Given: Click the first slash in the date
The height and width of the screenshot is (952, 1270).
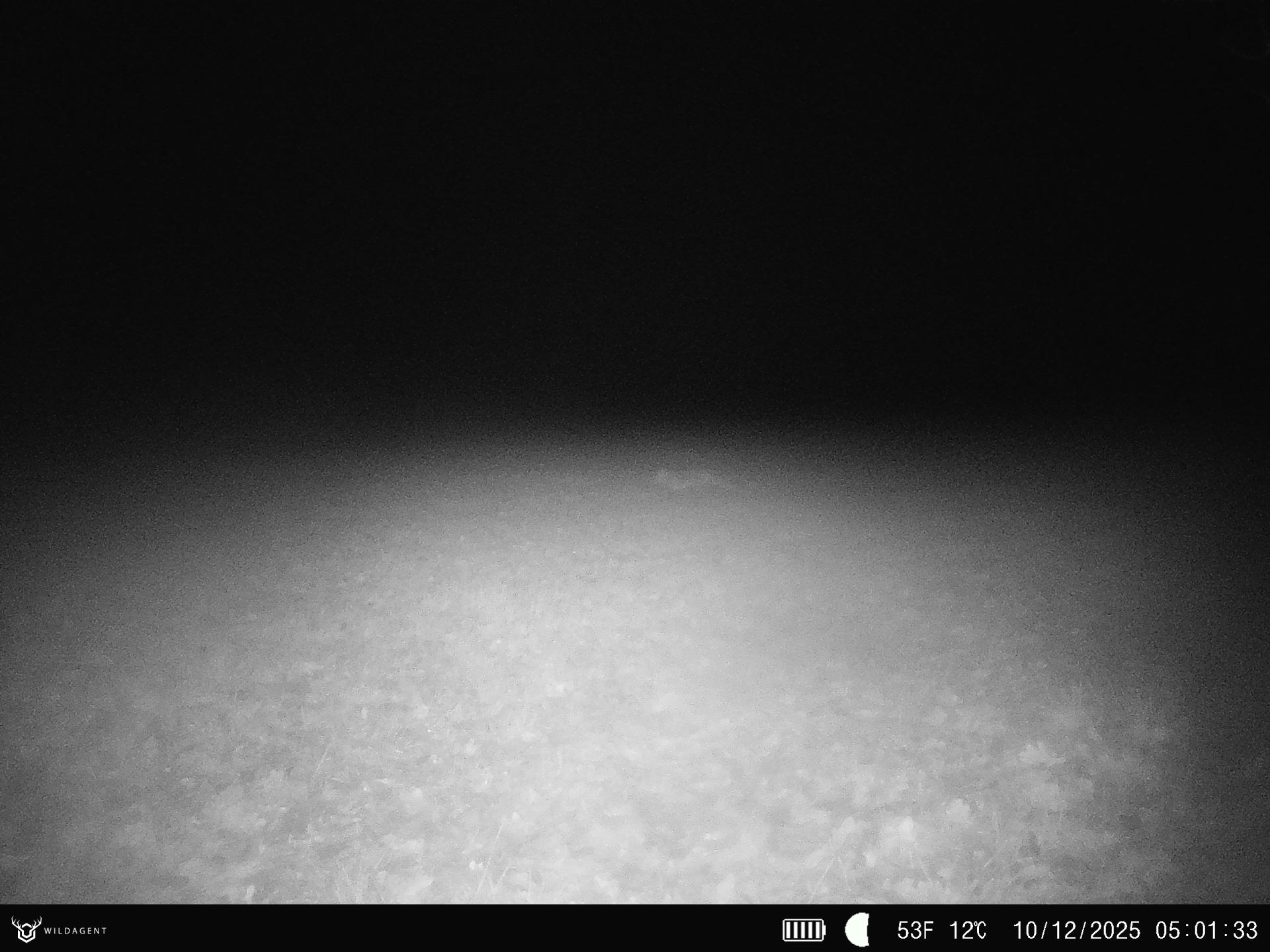Looking at the screenshot, I should pyautogui.click(x=1045, y=930).
